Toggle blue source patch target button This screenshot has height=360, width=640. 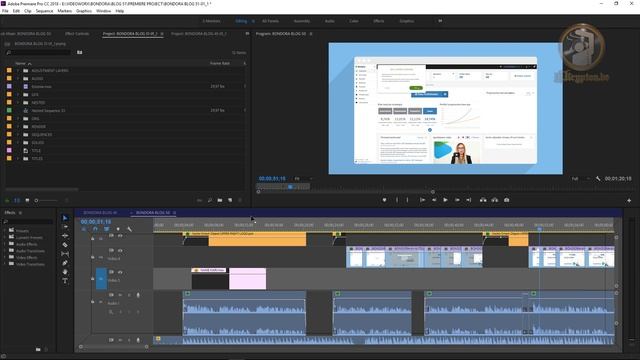(101, 279)
